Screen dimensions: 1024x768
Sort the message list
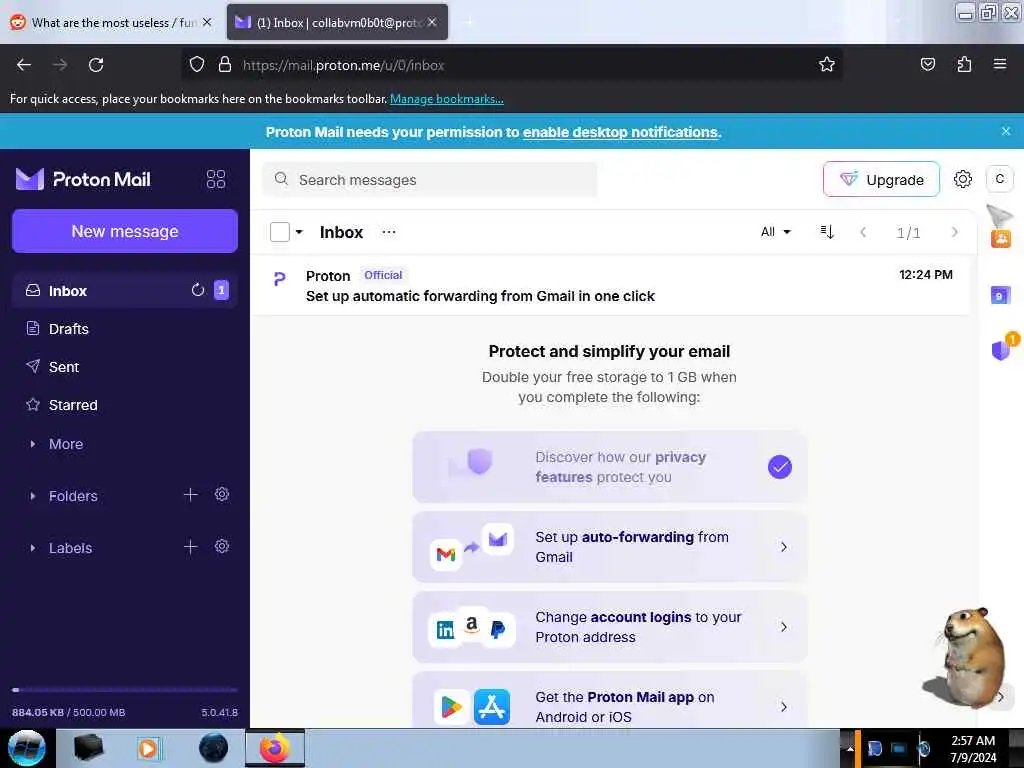click(827, 232)
